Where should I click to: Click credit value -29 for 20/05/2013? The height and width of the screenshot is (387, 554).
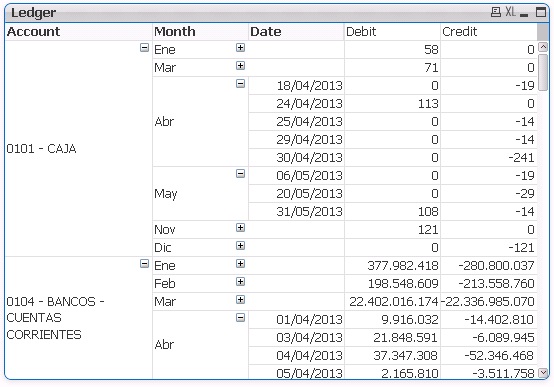(x=489, y=194)
